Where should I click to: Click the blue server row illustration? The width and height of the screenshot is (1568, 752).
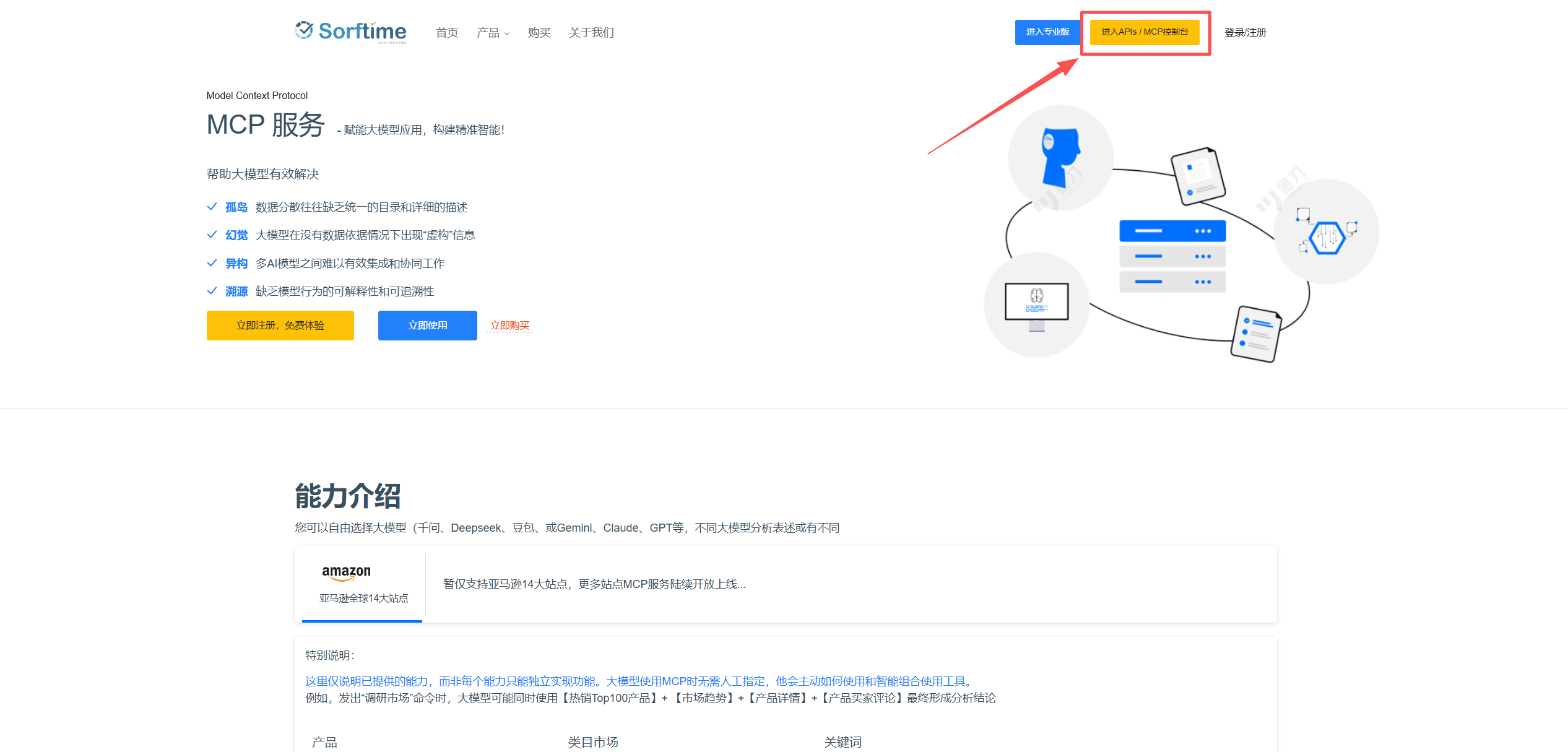[x=1172, y=231]
